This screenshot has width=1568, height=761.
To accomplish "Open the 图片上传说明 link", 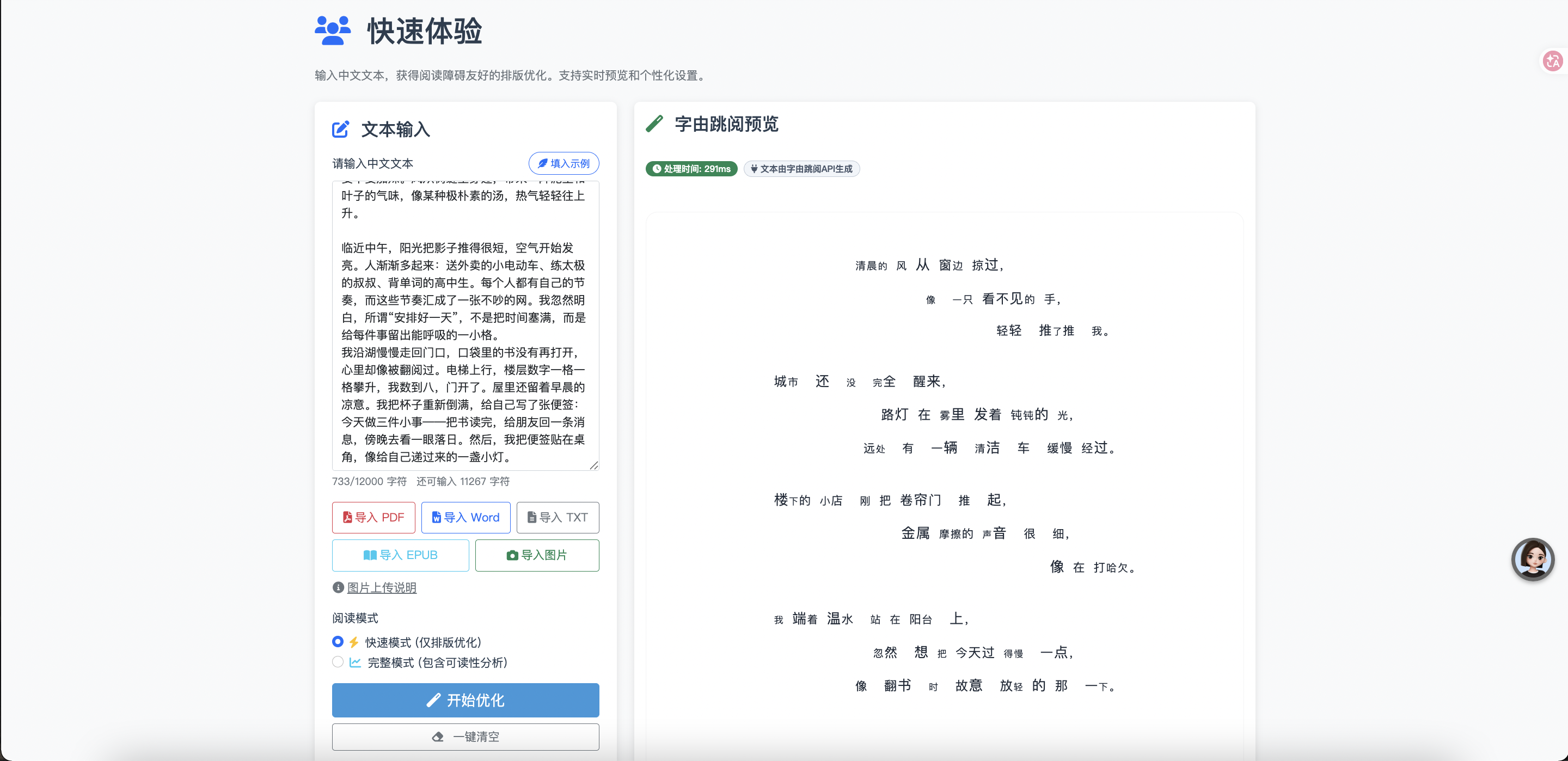I will click(x=382, y=587).
